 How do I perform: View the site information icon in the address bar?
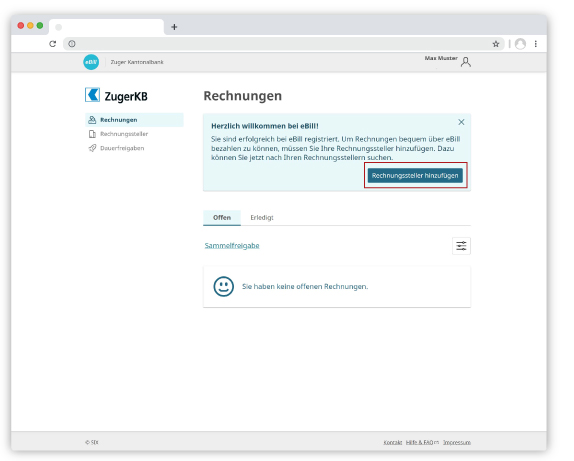click(72, 44)
